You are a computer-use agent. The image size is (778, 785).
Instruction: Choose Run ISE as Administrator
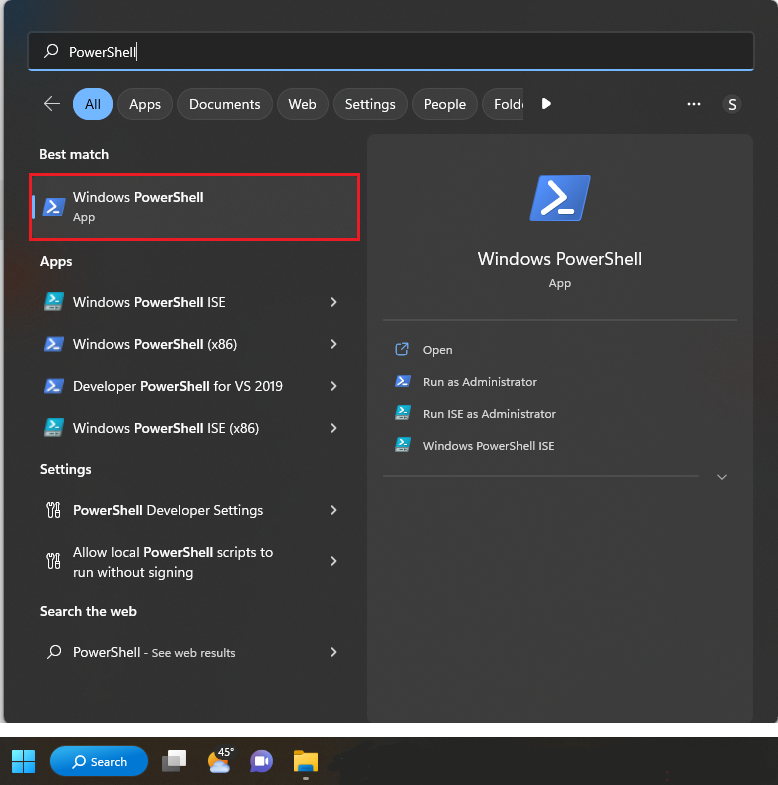click(489, 414)
